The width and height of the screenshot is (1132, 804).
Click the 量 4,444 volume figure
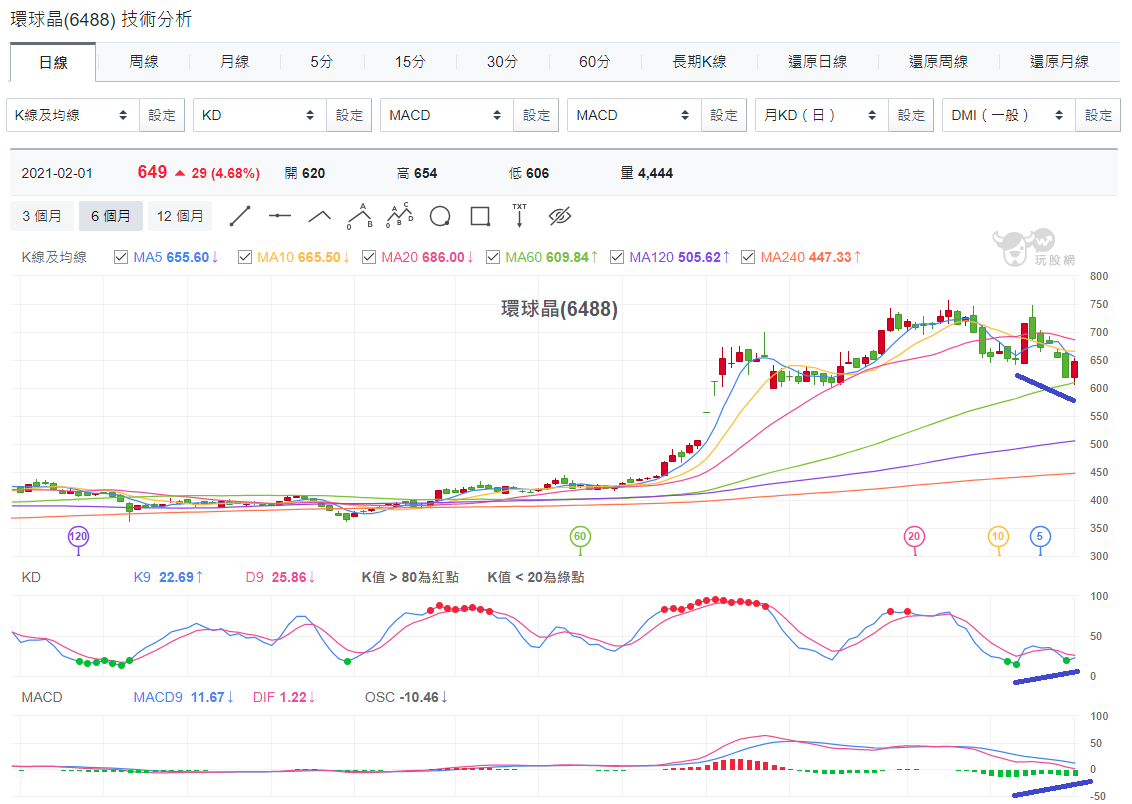pyautogui.click(x=646, y=173)
